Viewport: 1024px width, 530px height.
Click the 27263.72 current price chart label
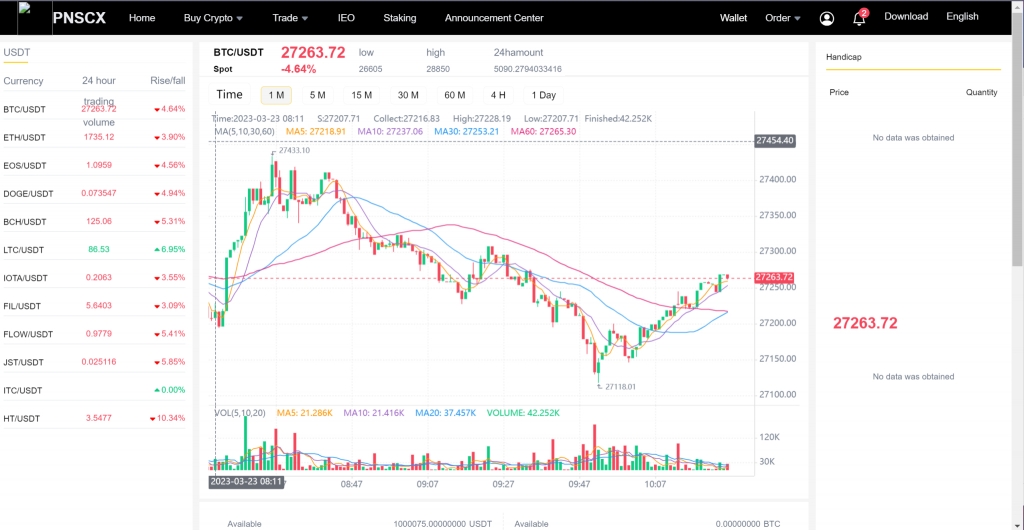(774, 277)
